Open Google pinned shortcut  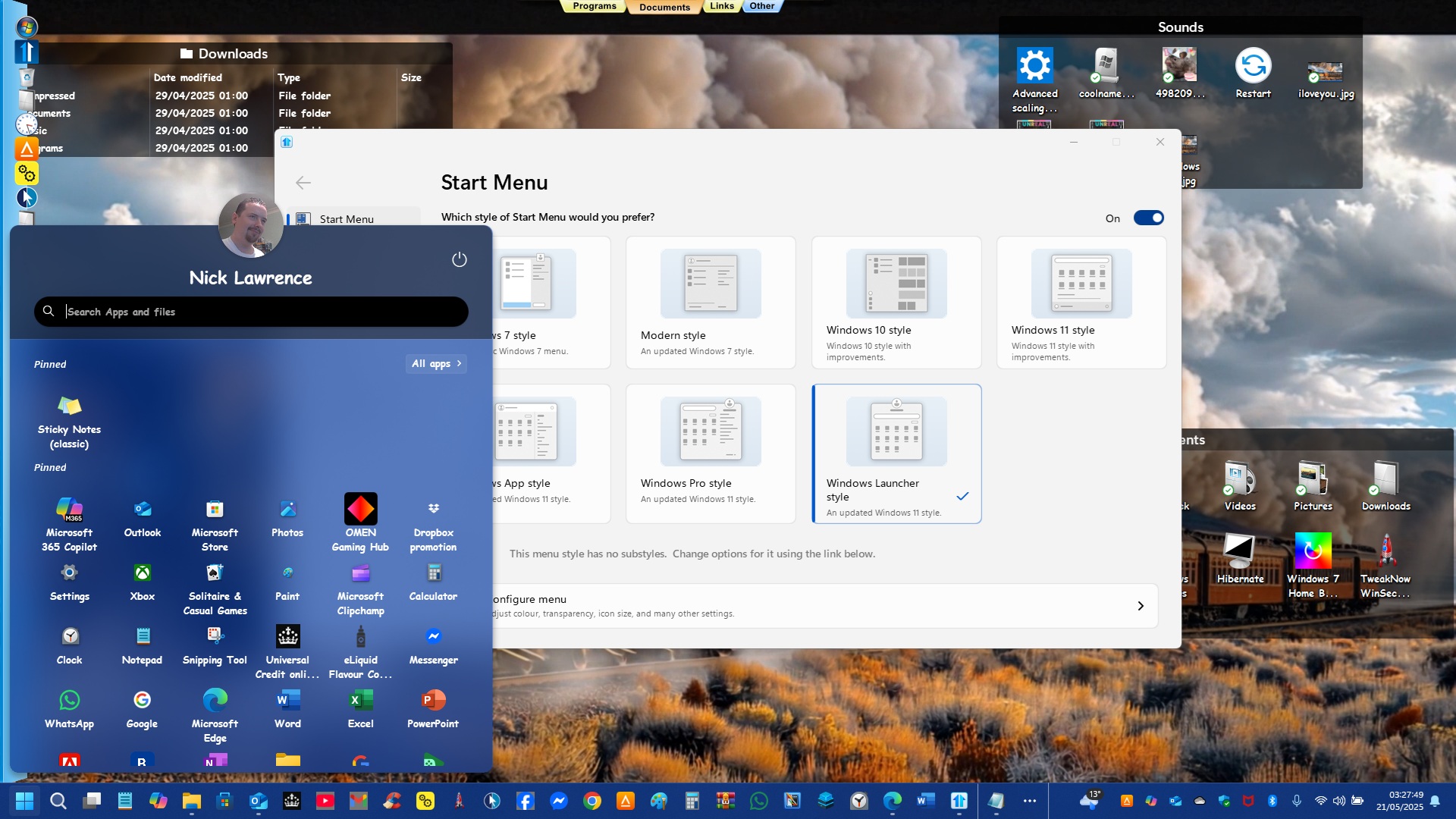(143, 708)
